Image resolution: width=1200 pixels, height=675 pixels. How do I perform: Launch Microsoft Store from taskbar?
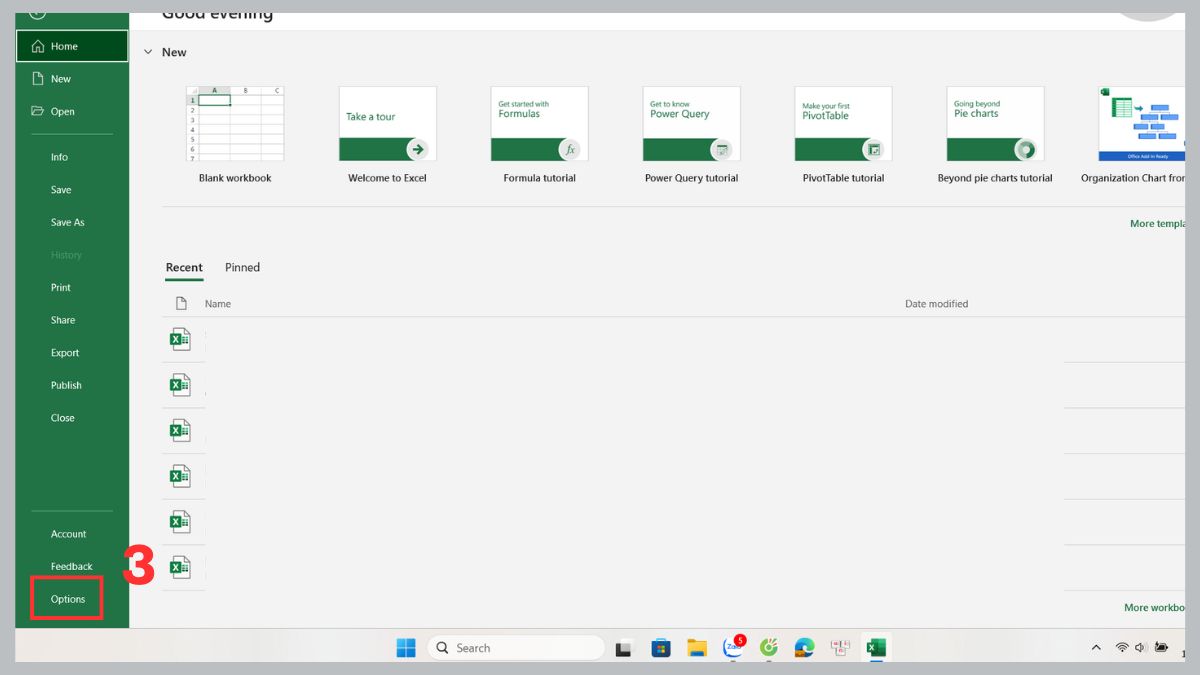[660, 648]
